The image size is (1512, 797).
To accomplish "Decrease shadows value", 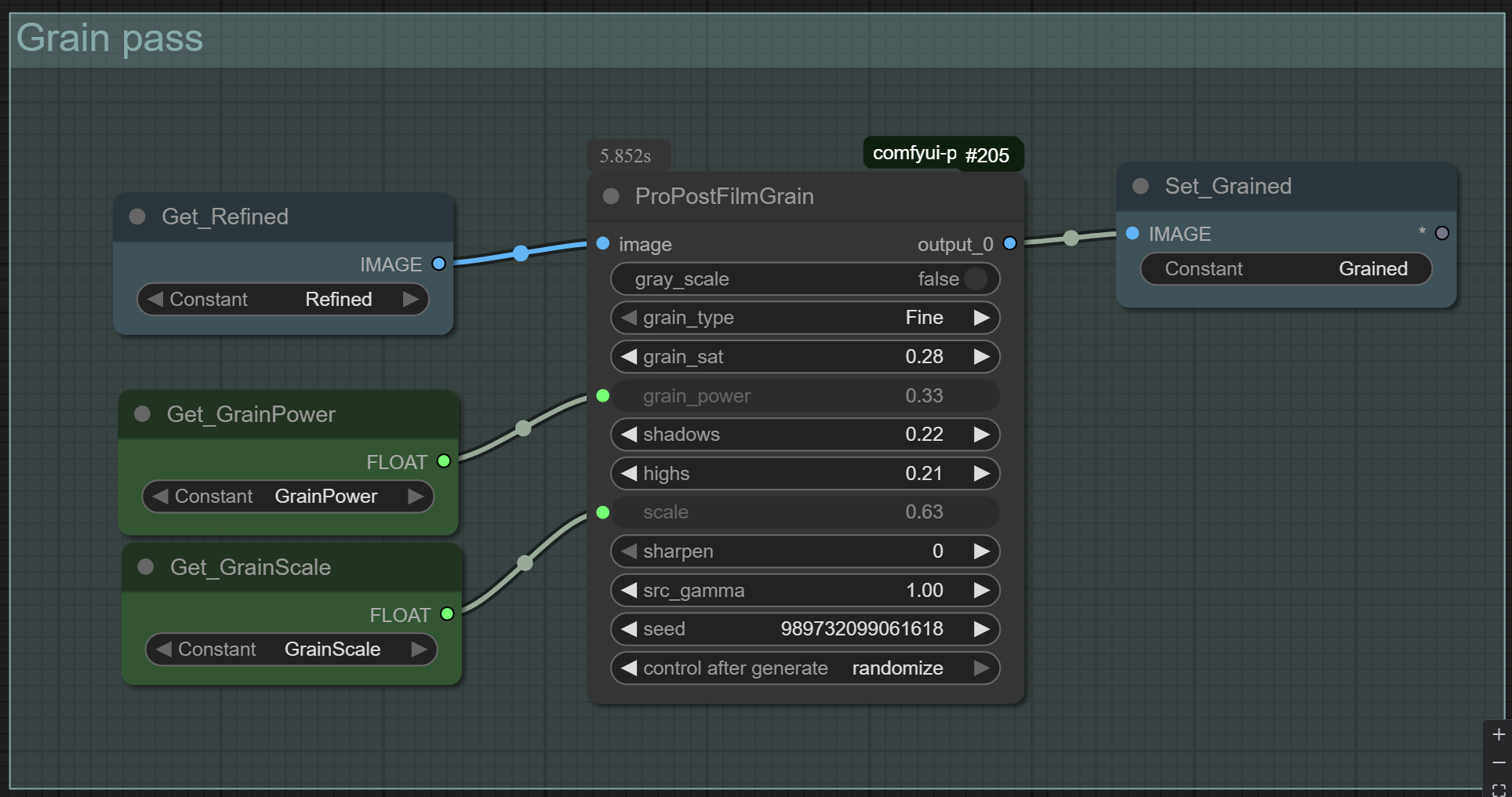I will click(x=629, y=434).
